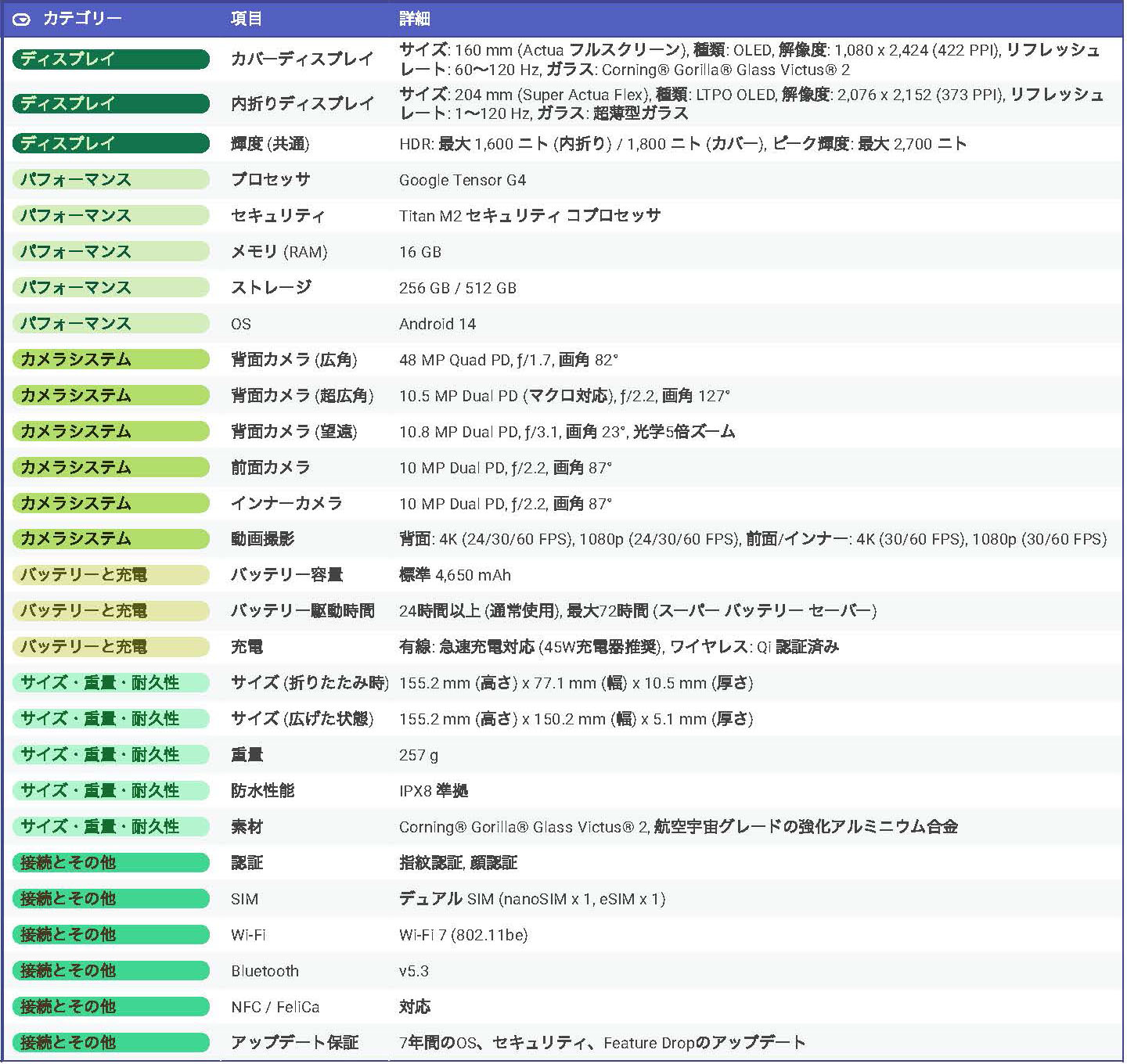Select the プロセッサ item cell

pyautogui.click(x=271, y=180)
